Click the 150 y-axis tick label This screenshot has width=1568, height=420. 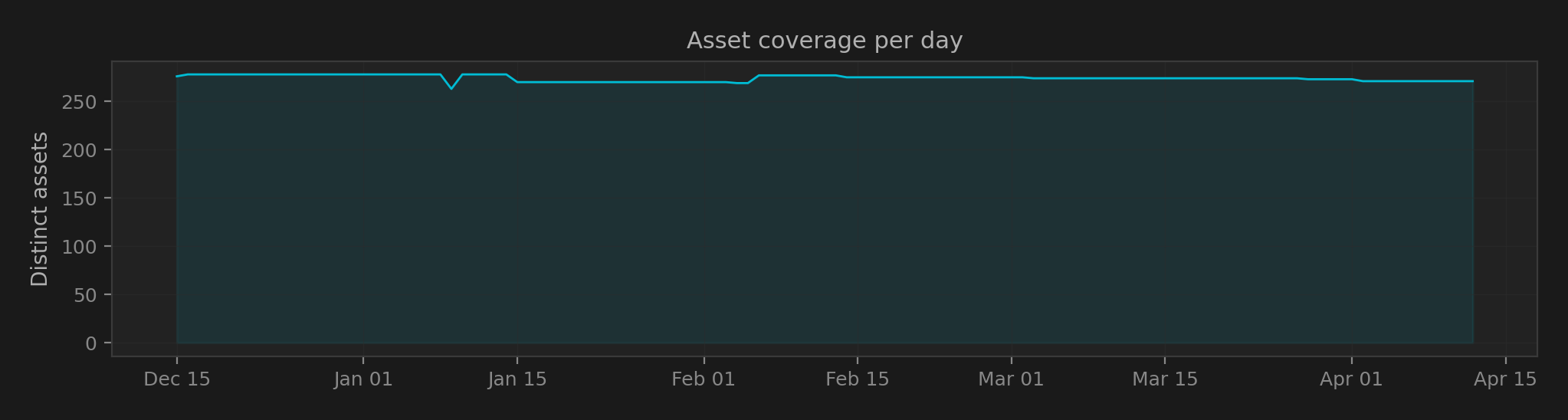[x=80, y=199]
